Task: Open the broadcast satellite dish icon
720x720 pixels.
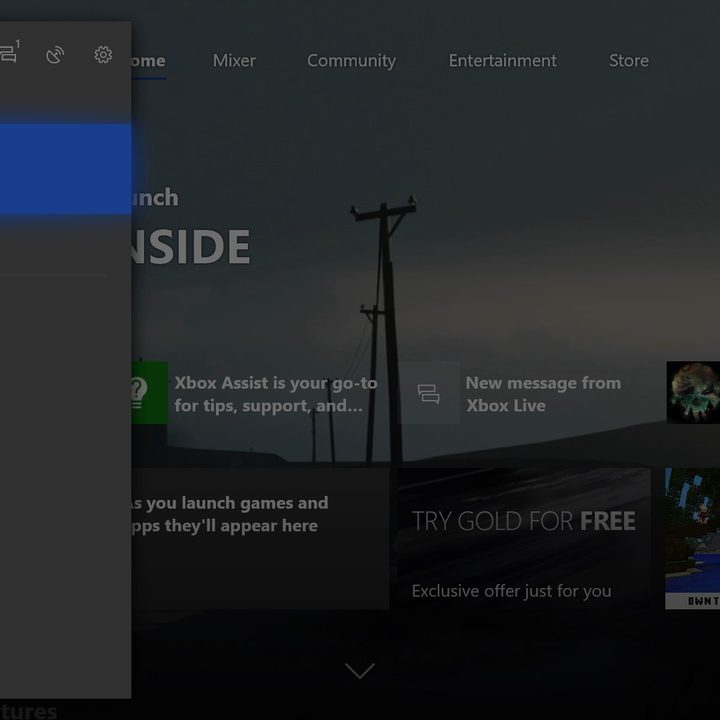Action: pyautogui.click(x=55, y=55)
